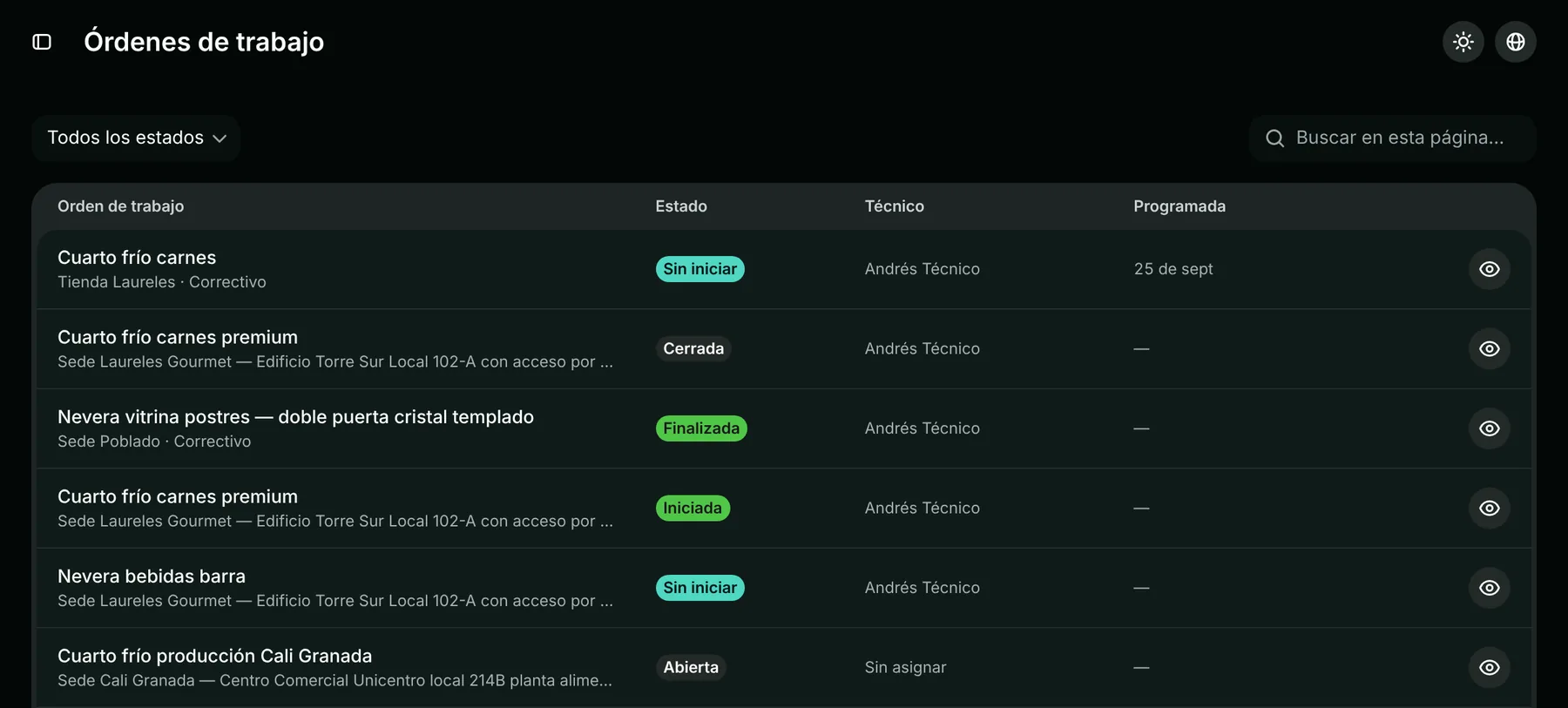Screen dimensions: 1568x708
Task: Click the magnifying glass search icon
Action: click(x=1274, y=138)
